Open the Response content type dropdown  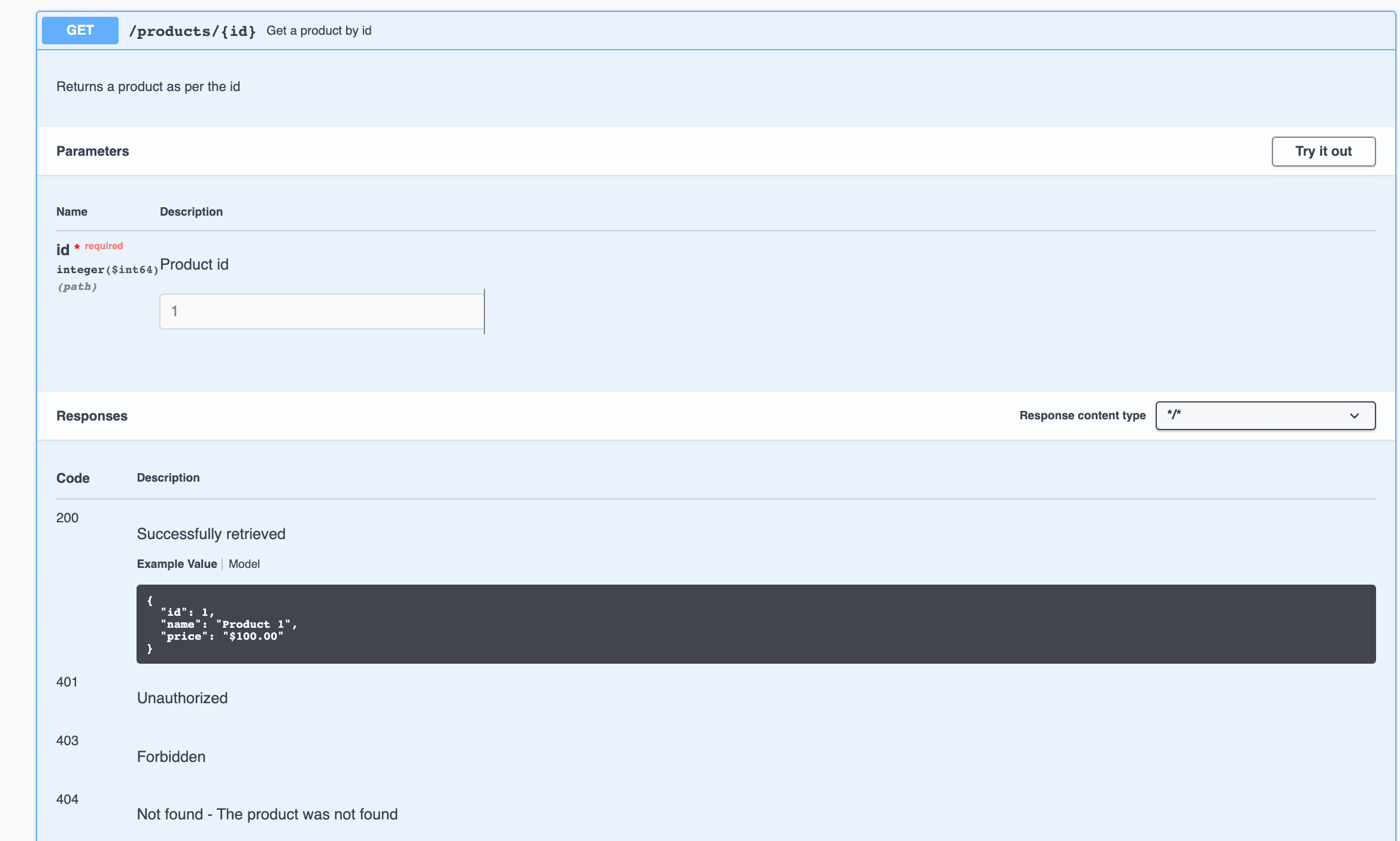coord(1265,415)
